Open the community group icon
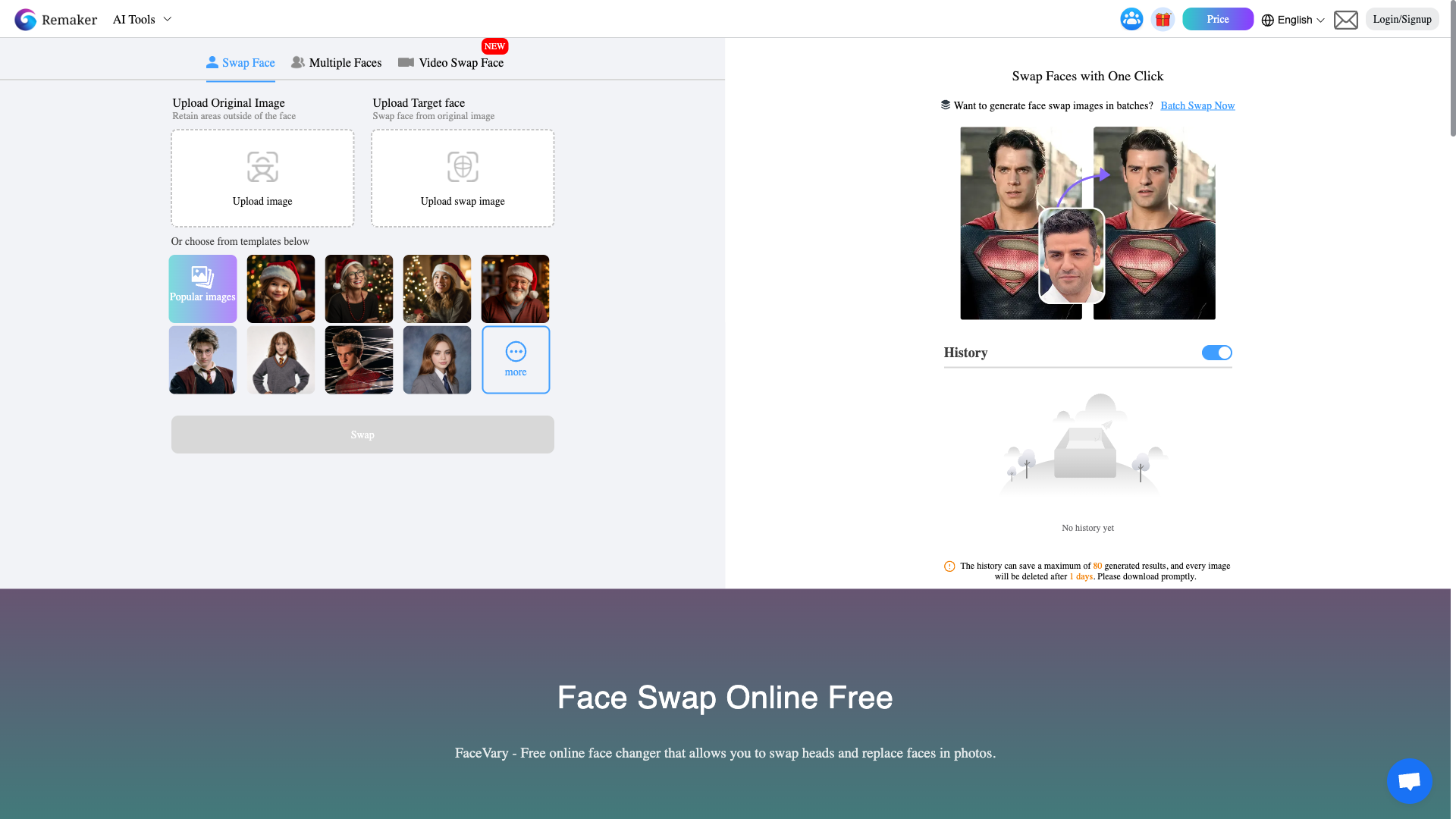Image resolution: width=1456 pixels, height=819 pixels. [1131, 20]
